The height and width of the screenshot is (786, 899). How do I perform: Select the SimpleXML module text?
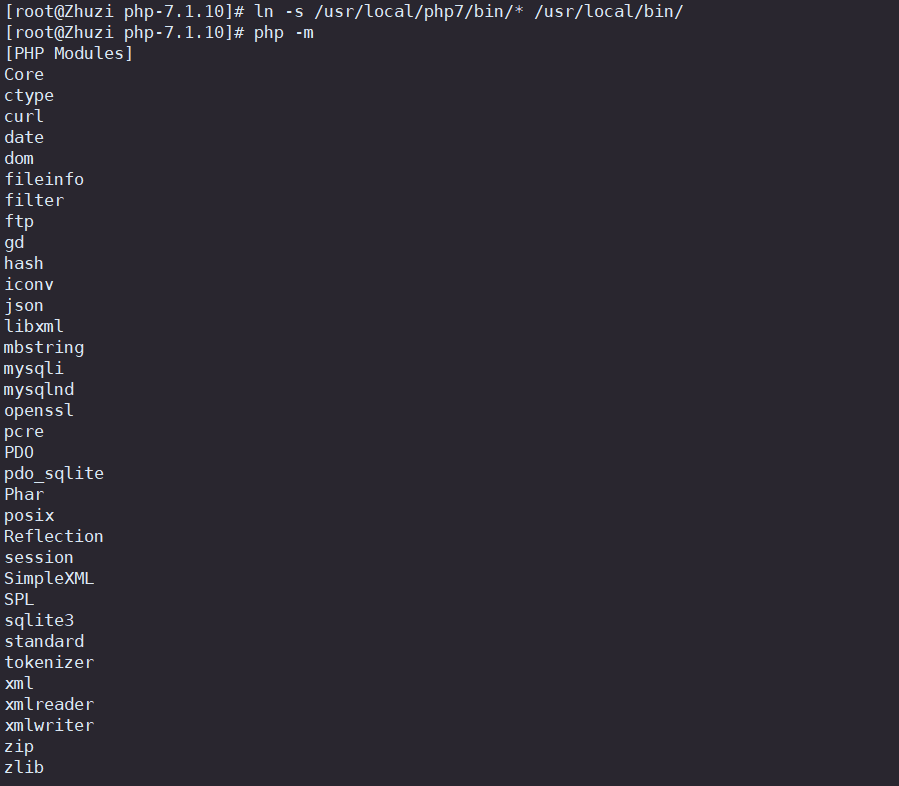[x=49, y=578]
